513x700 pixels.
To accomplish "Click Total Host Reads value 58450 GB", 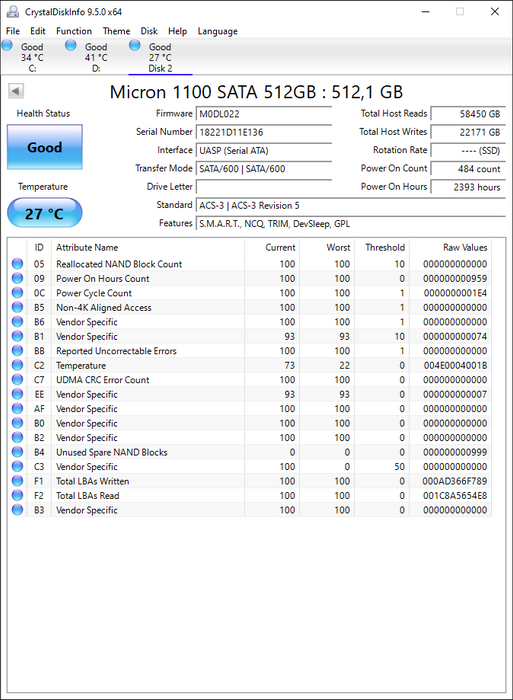I will coord(468,114).
